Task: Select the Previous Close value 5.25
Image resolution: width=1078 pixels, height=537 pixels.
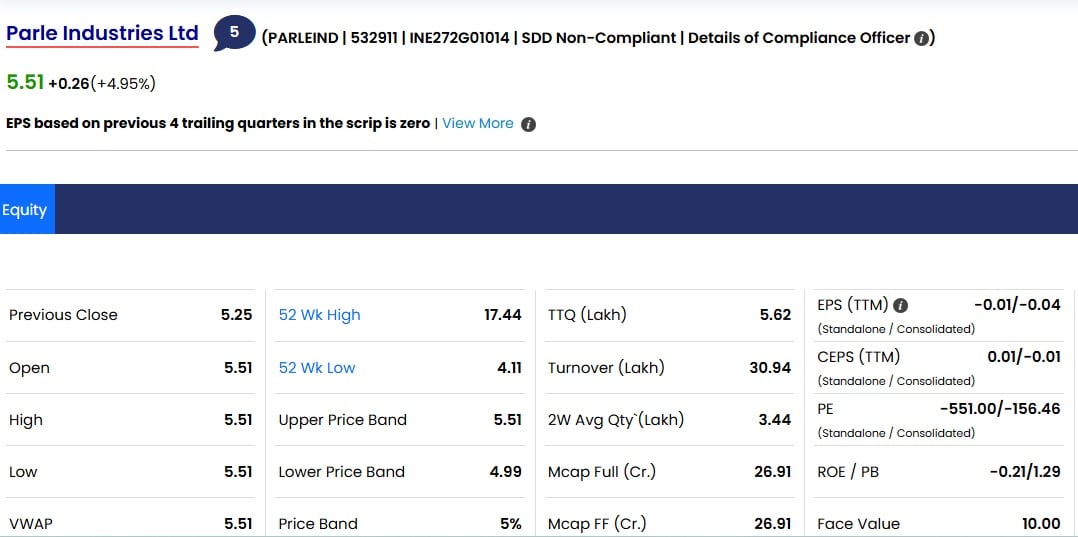Action: coord(236,315)
